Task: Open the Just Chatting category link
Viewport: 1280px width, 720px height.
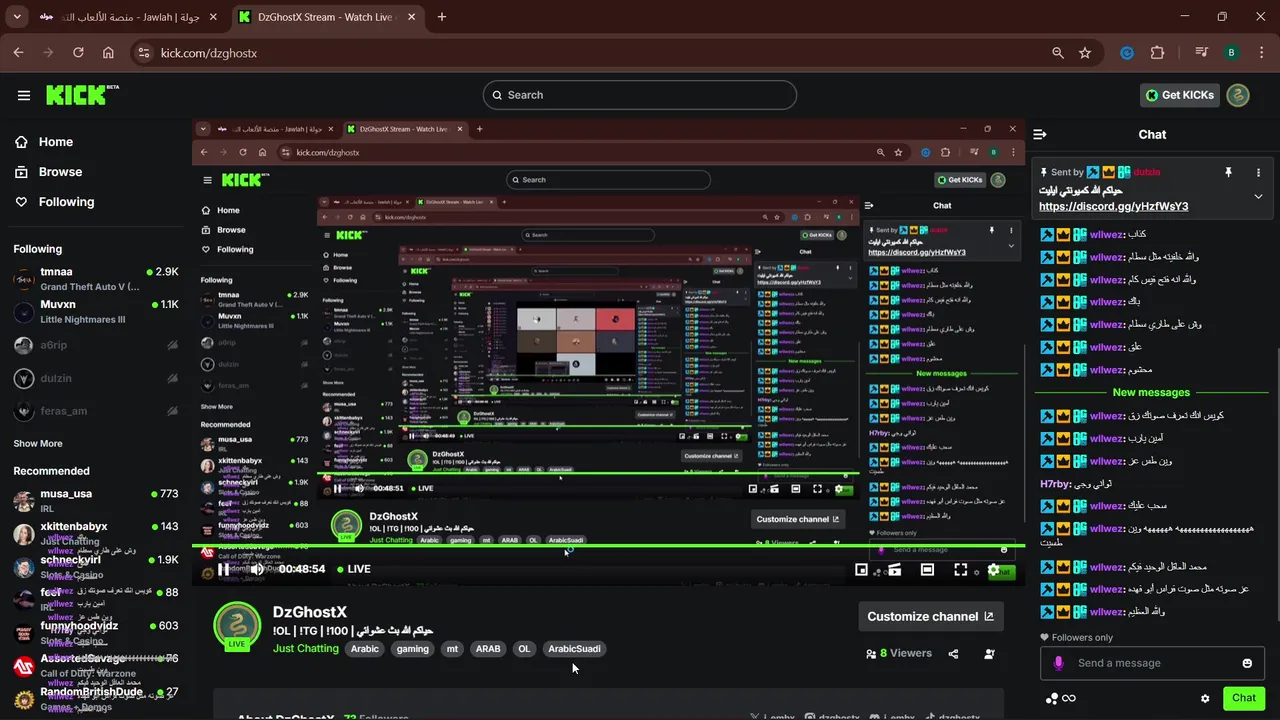Action: tap(306, 649)
